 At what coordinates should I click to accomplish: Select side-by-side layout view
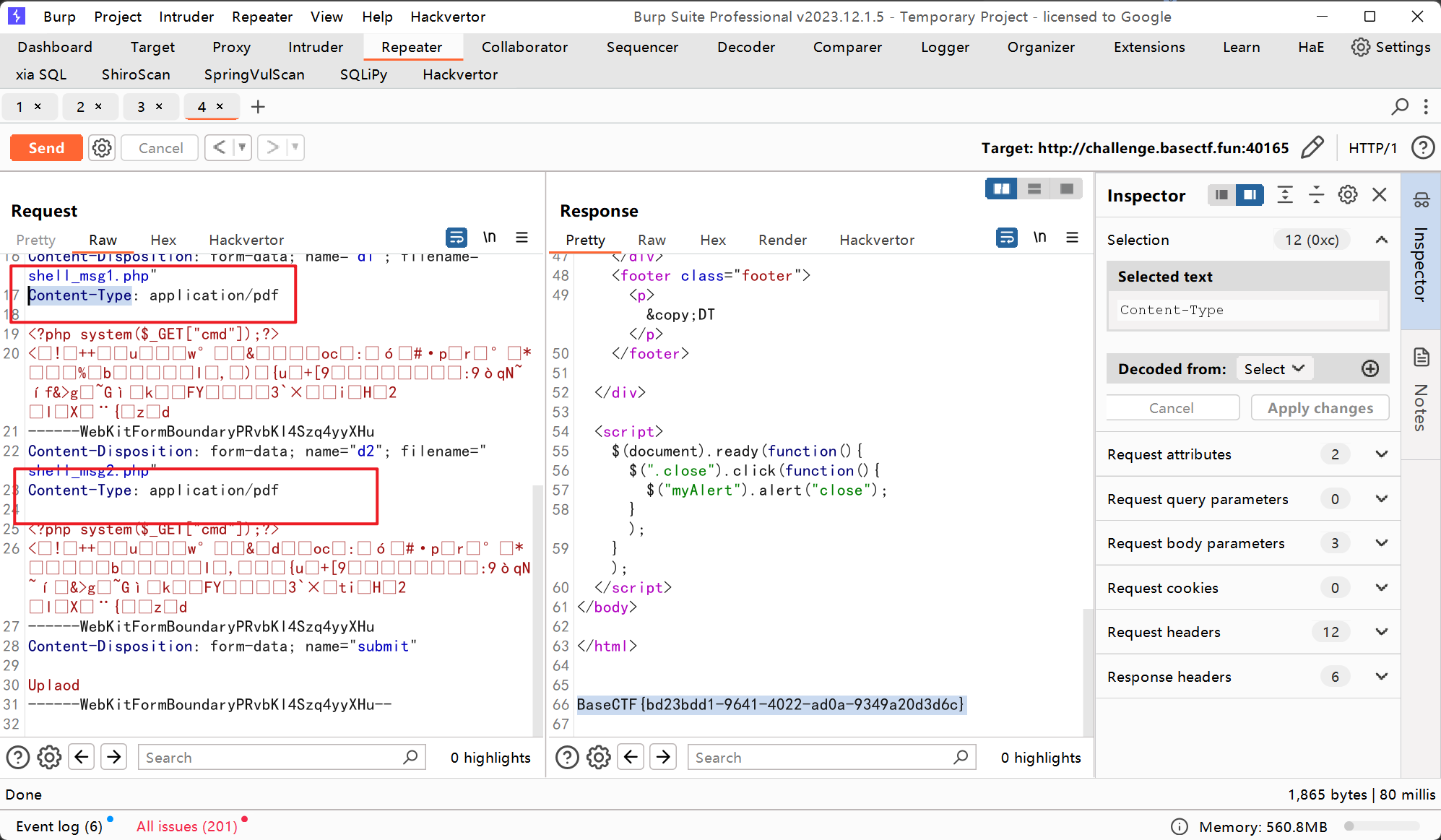click(1001, 189)
